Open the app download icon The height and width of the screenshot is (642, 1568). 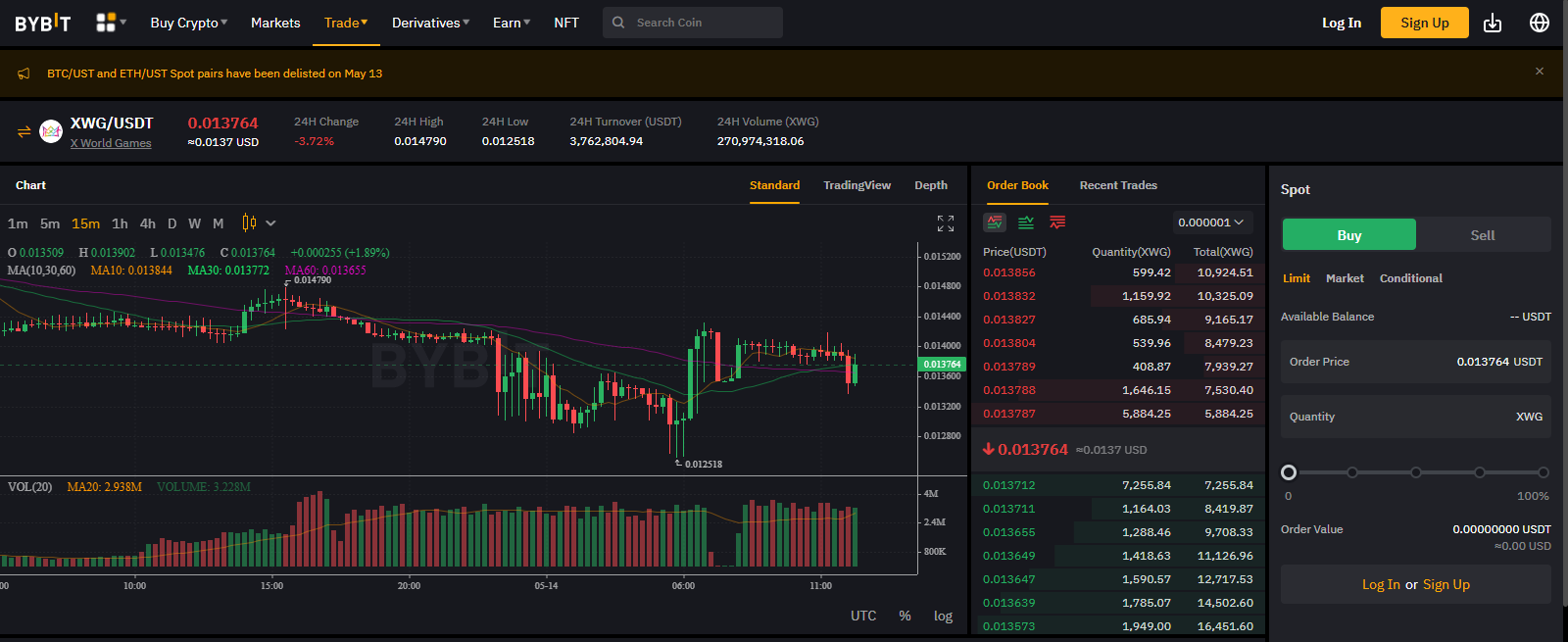[x=1493, y=23]
